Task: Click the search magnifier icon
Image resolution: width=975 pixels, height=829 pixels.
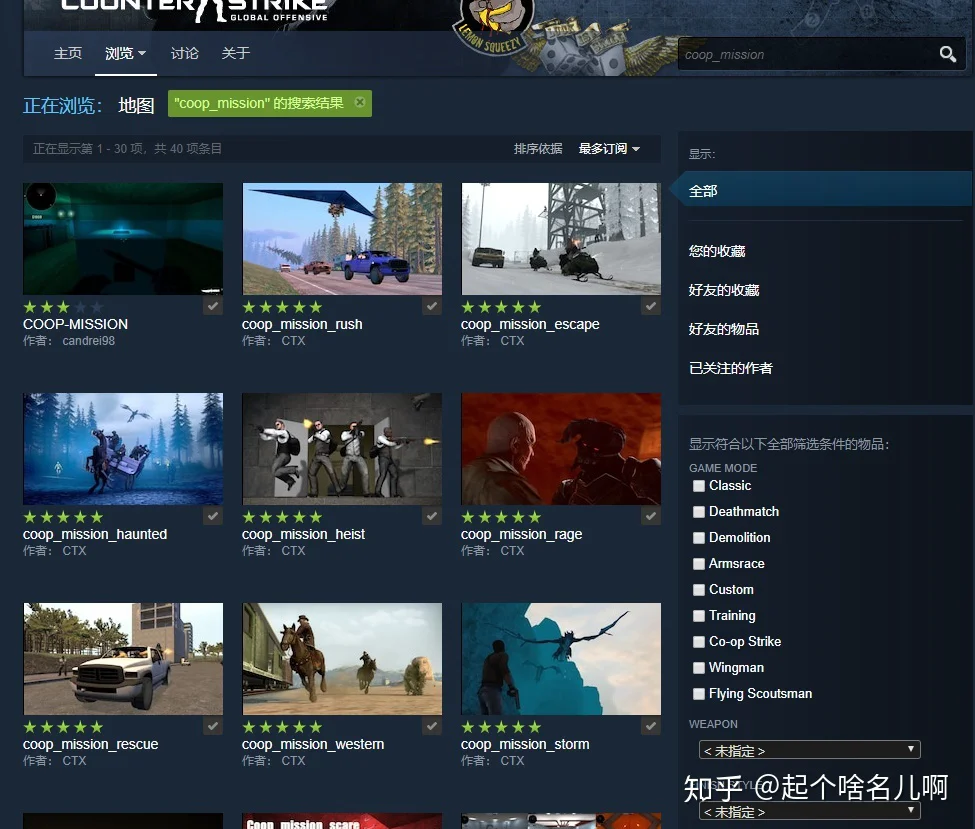Action: 947,54
